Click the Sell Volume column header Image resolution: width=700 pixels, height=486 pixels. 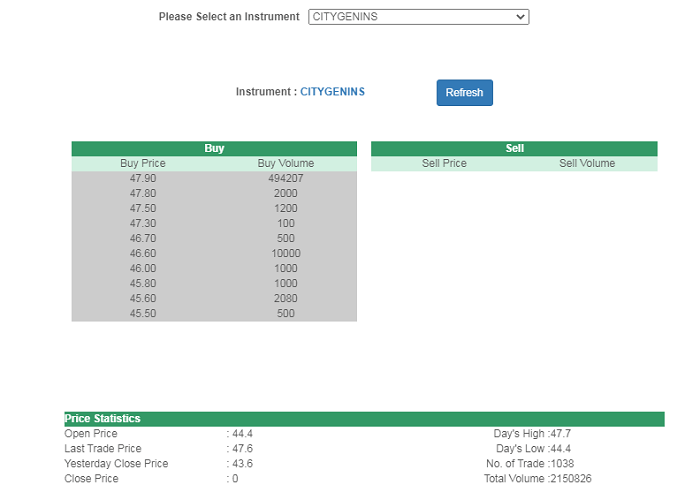[x=587, y=163]
